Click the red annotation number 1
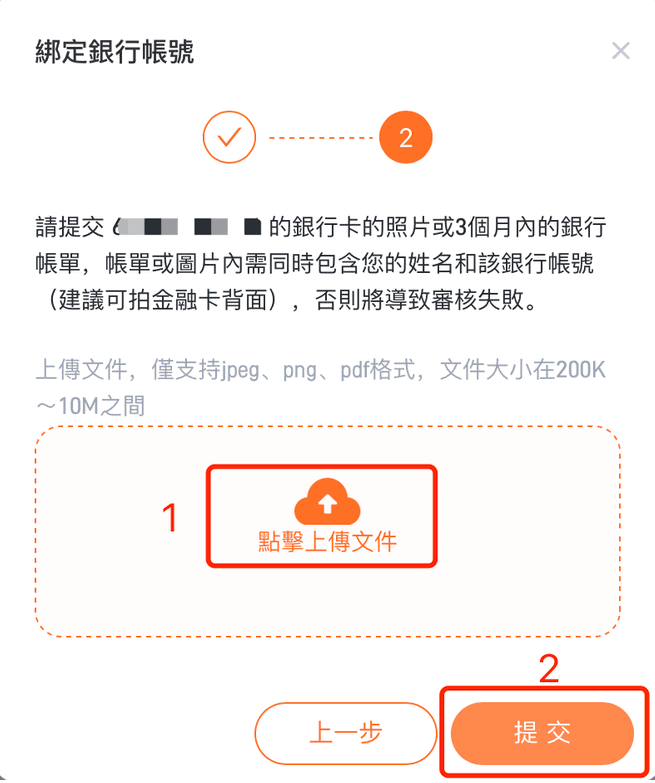 [x=170, y=518]
